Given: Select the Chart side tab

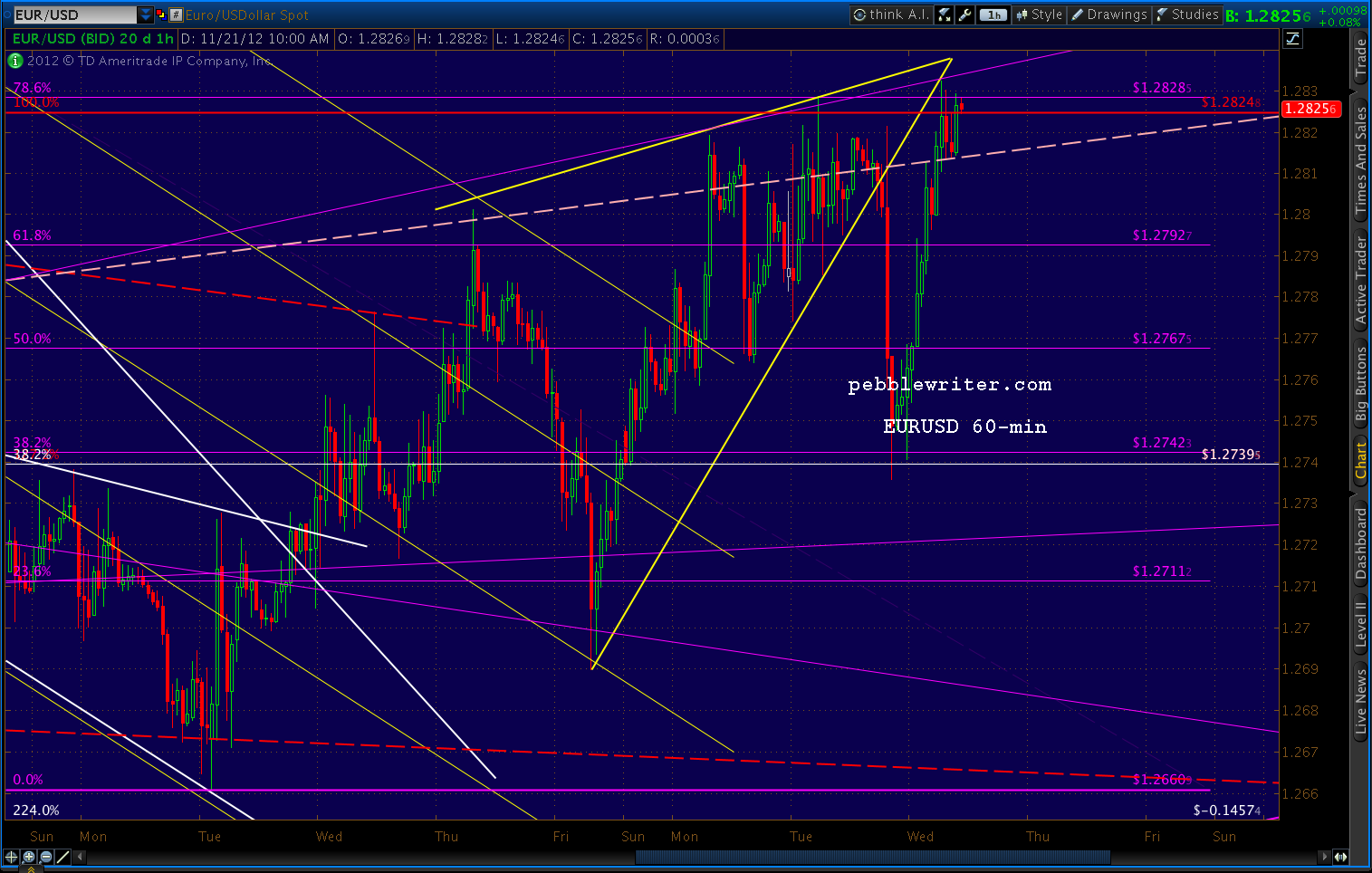Looking at the screenshot, I should coord(1360,461).
